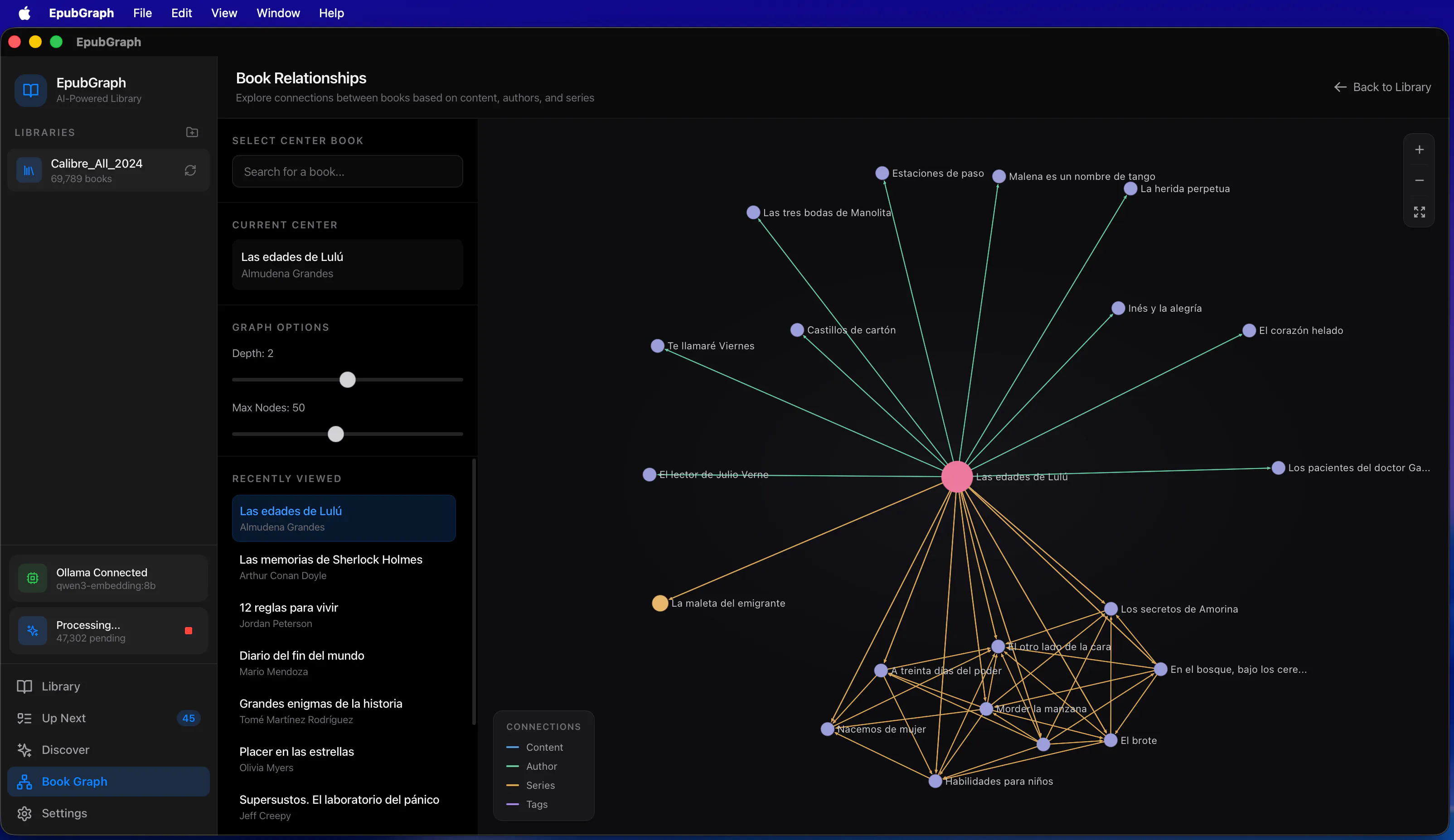Click the Tags connection legend entry

527,804
